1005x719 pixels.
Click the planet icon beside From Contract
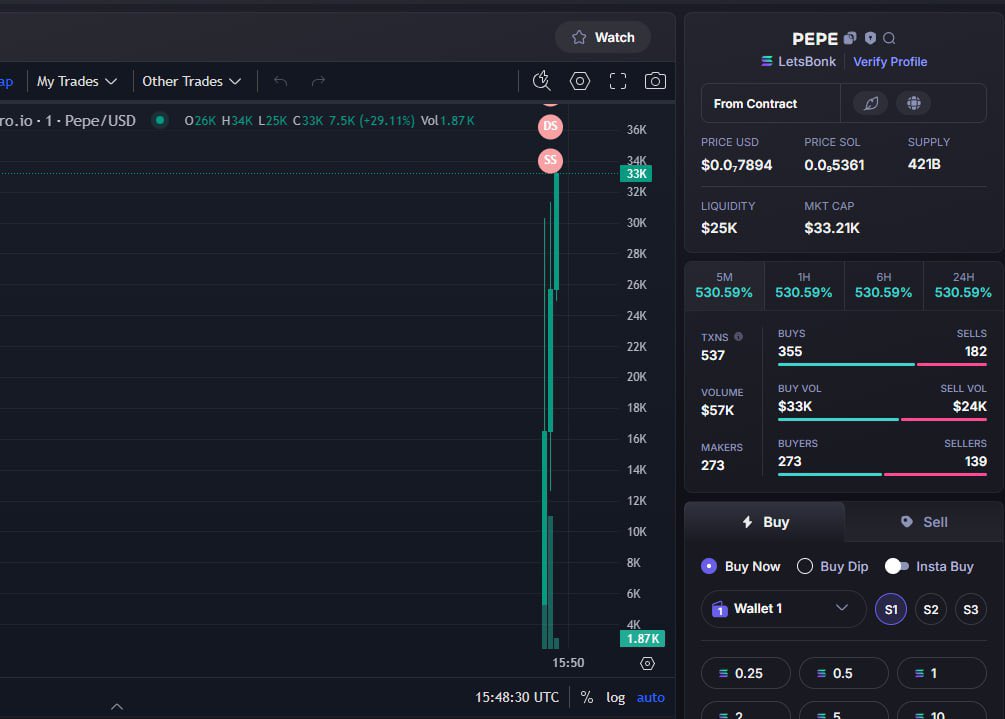870,103
